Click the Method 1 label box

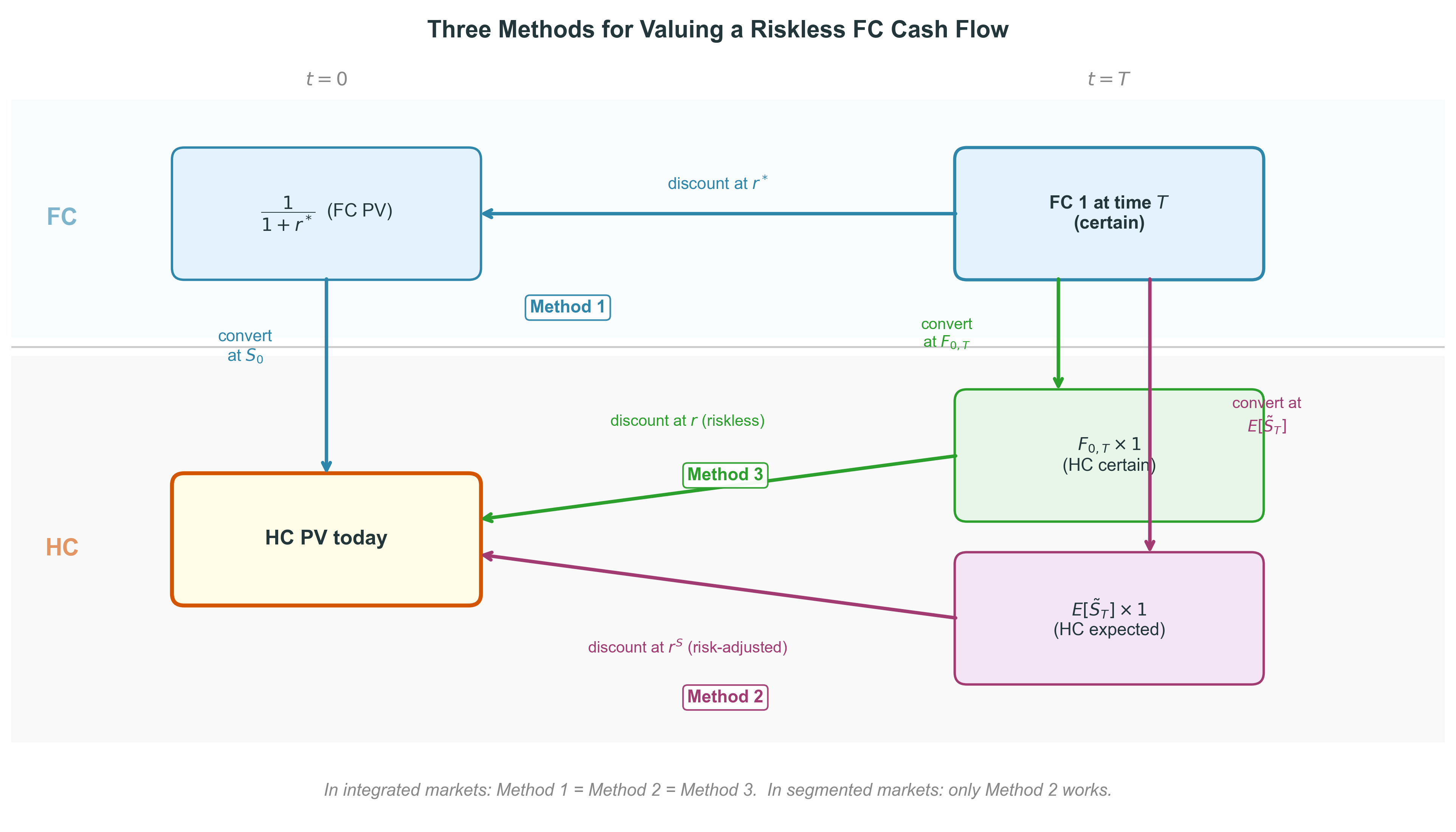567,308
